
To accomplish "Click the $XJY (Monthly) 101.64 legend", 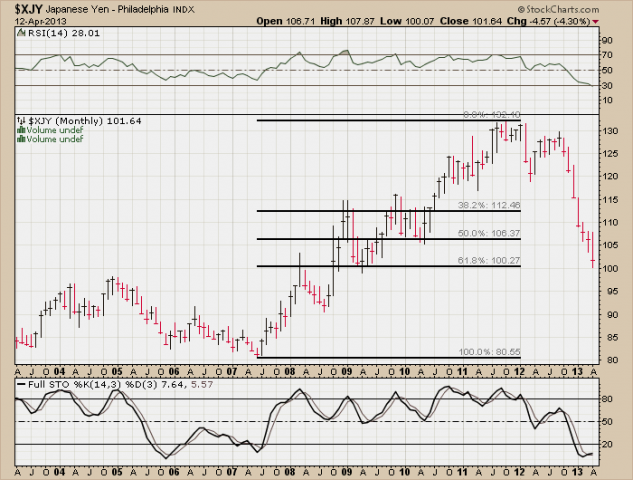I will point(85,121).
